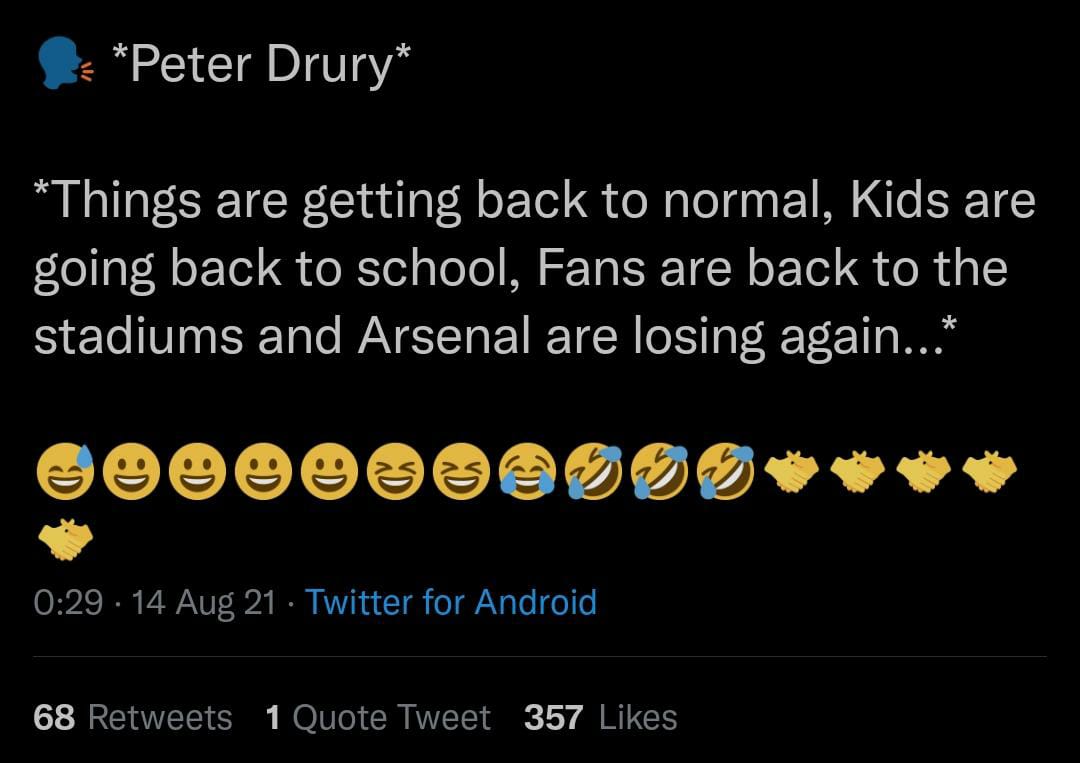Screen dimensions: 1080x763
Task: Open the Twitter for Android link
Action: [x=451, y=603]
